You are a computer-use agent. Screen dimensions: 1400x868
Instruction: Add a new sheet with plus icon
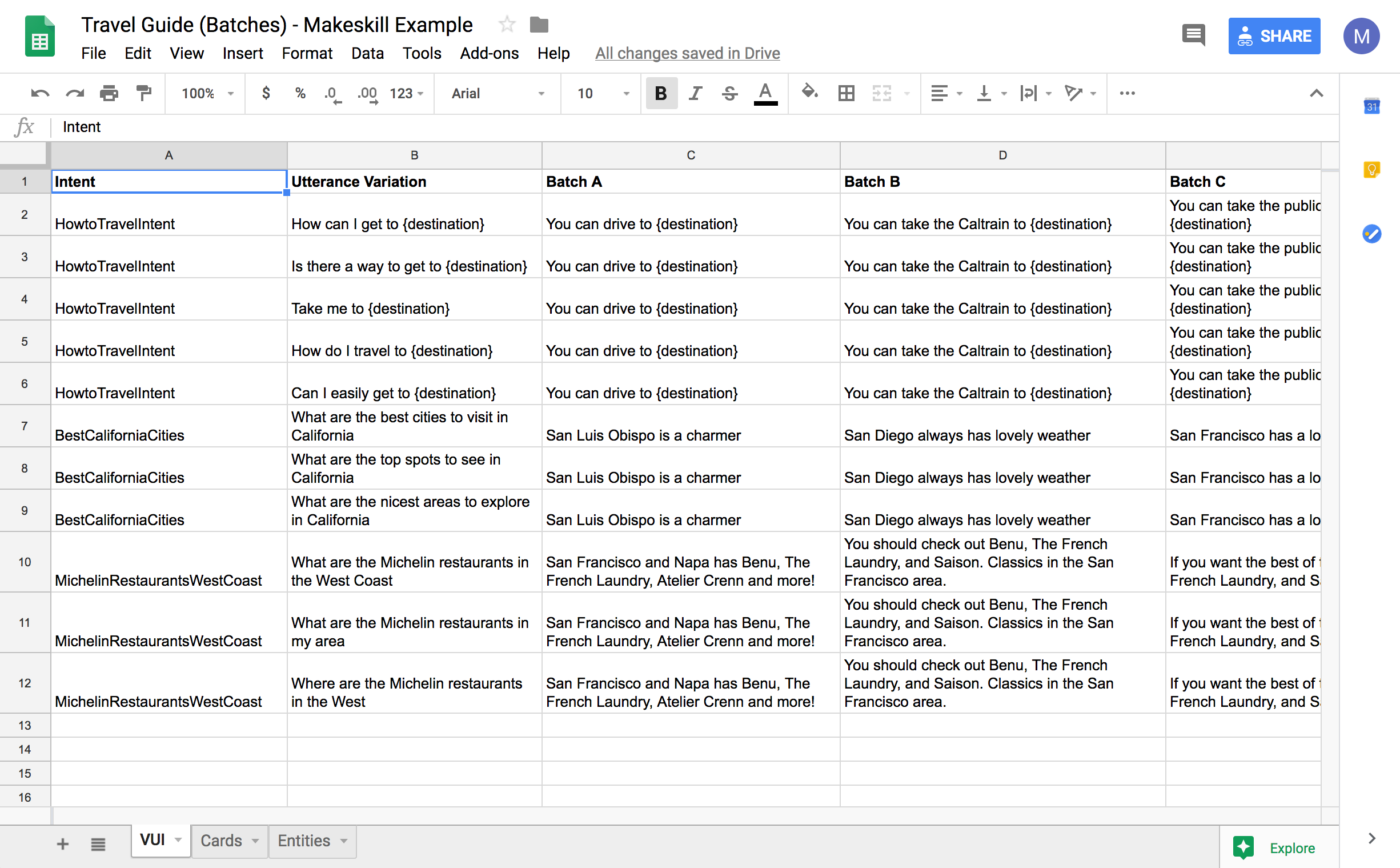click(62, 844)
